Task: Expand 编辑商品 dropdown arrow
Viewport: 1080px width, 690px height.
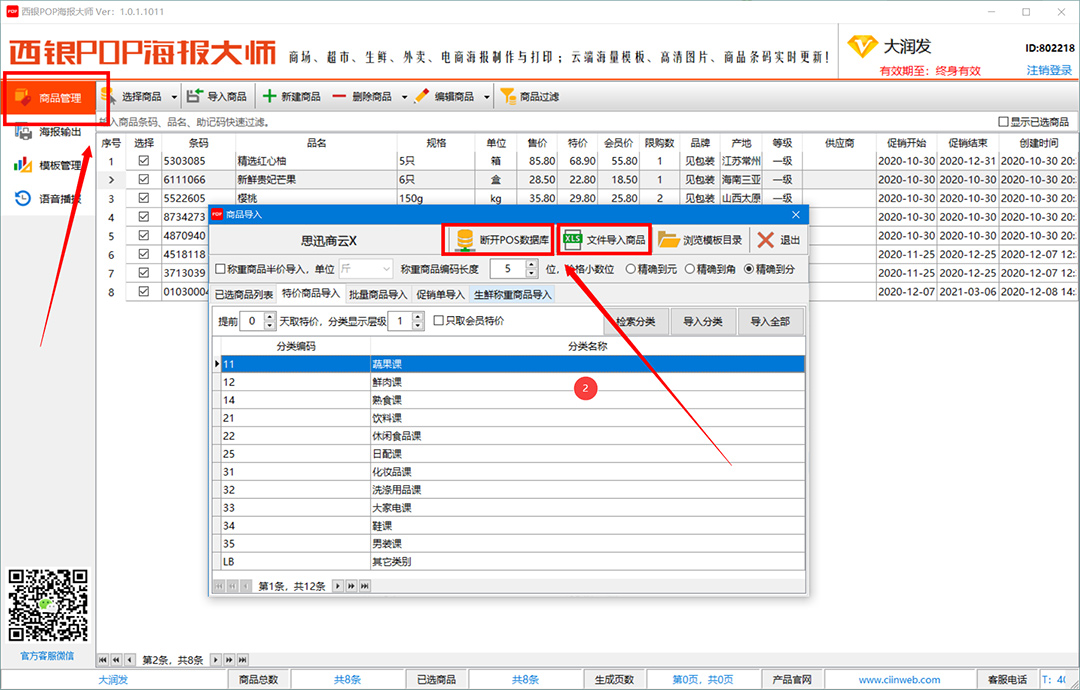Action: (x=487, y=98)
